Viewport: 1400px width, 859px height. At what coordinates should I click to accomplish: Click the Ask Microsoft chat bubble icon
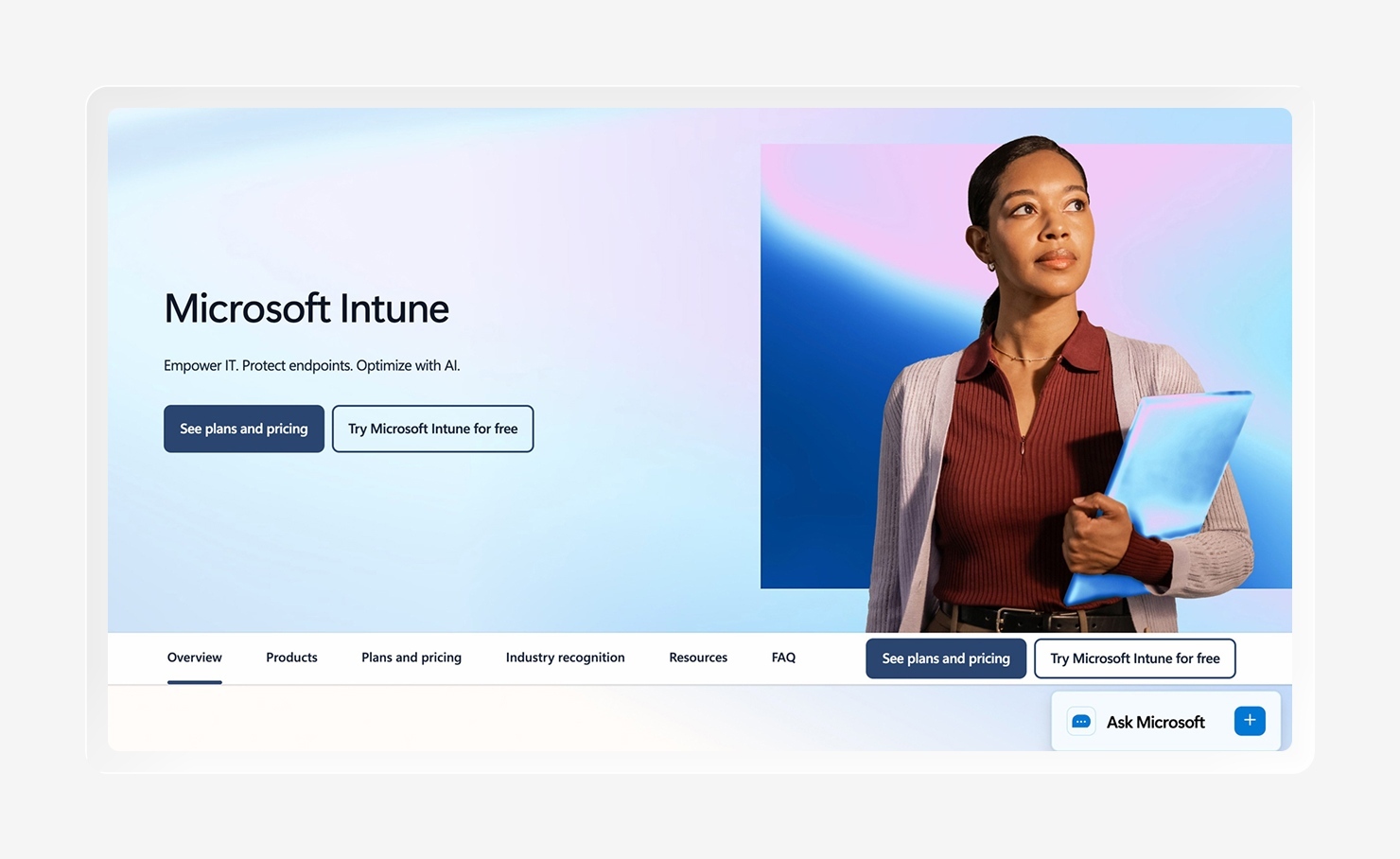pos(1081,722)
